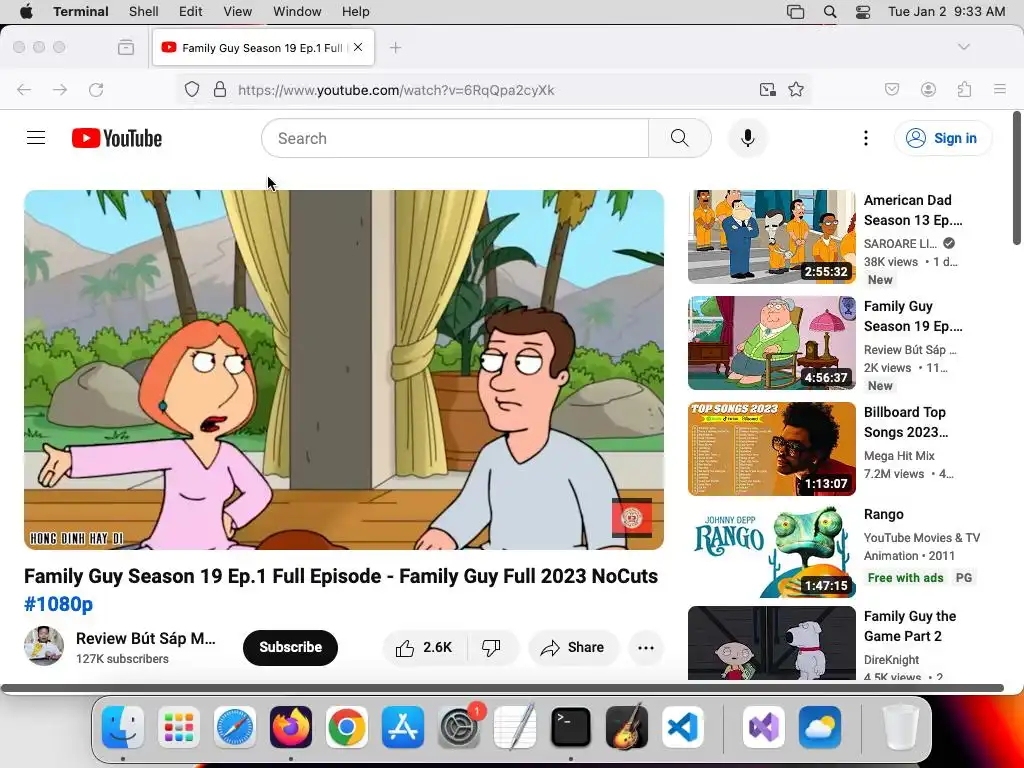The image size is (1024, 768).
Task: Open the YouTube guide hamburger menu
Action: [x=36, y=138]
